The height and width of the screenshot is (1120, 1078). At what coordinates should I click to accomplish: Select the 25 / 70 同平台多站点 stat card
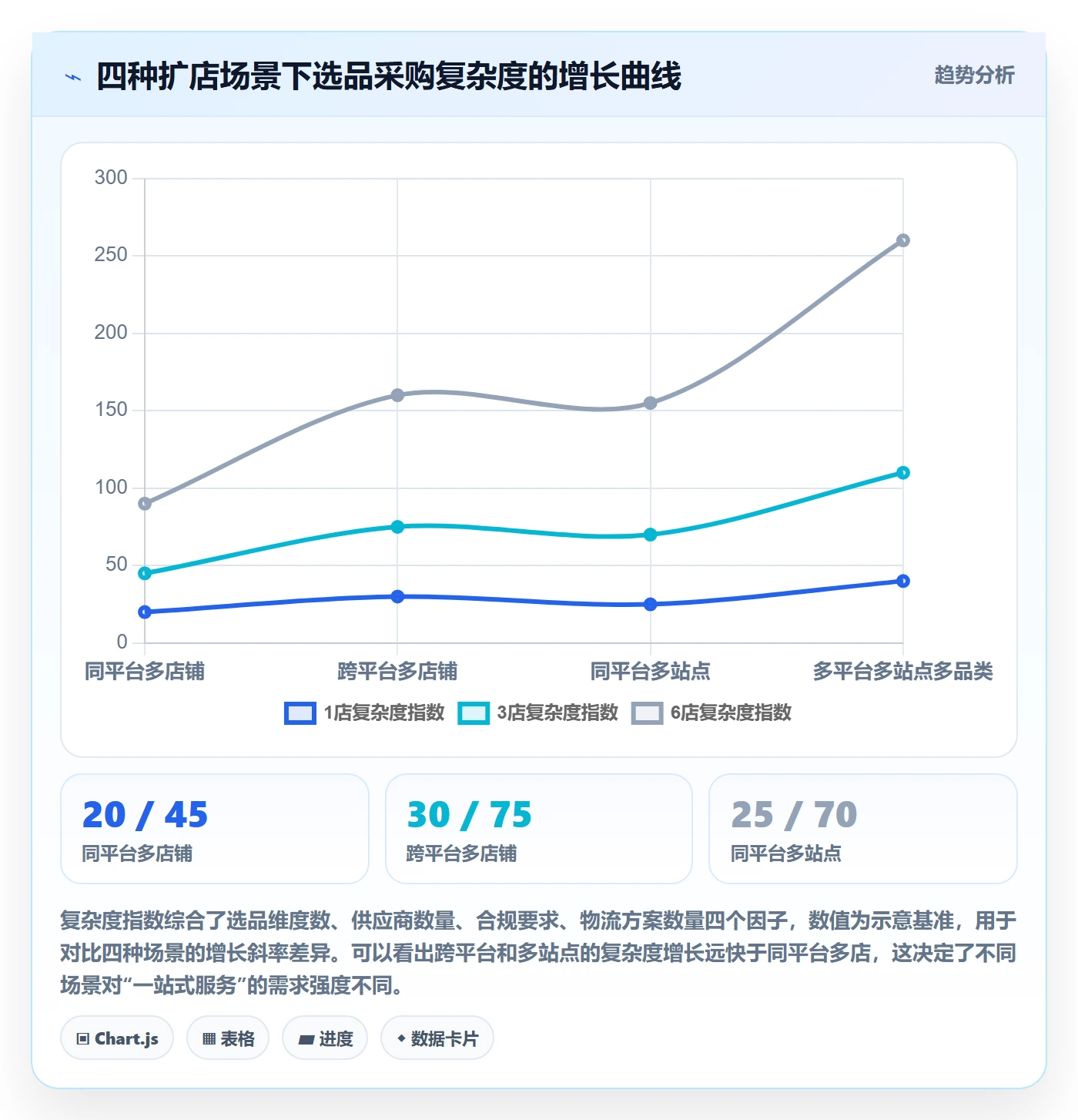coord(863,829)
